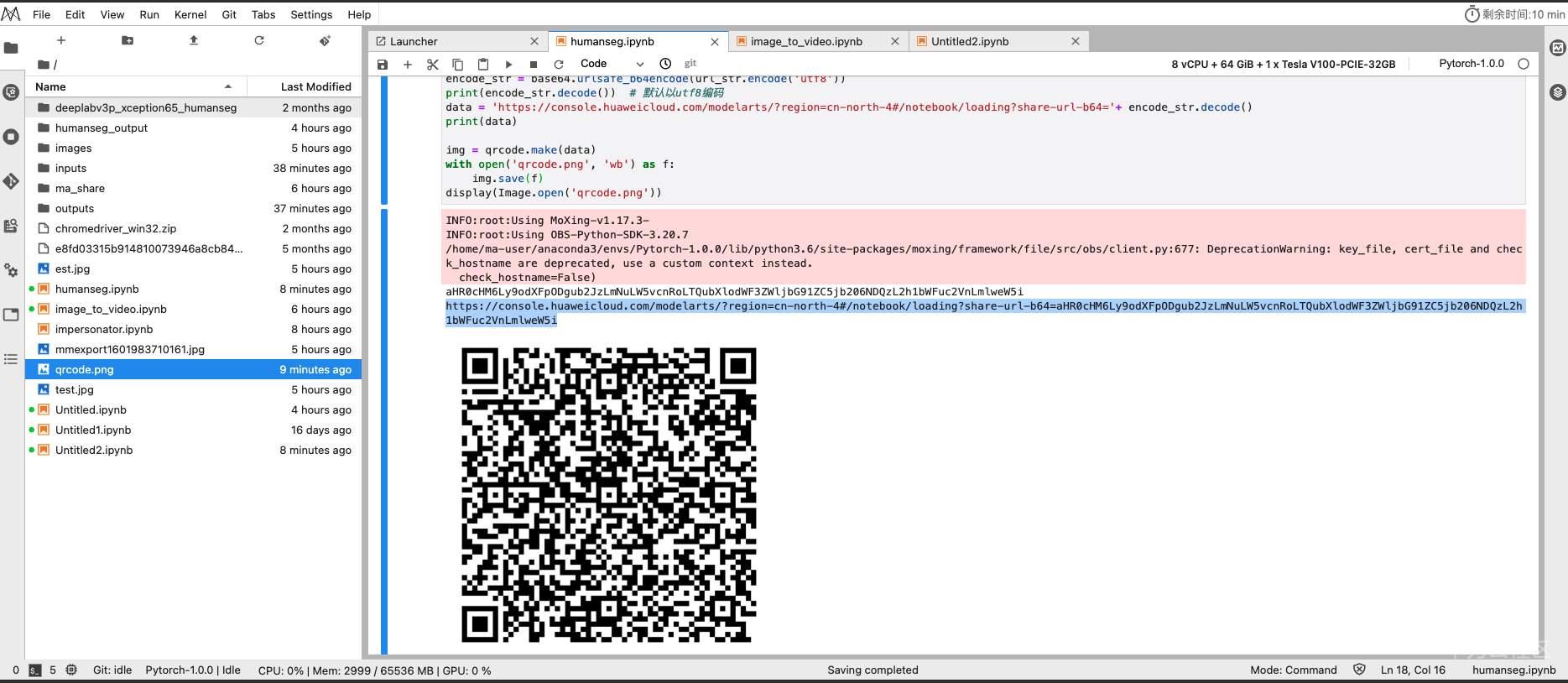Save the notebook with the disk icon
This screenshot has width=1568, height=683.
(x=383, y=64)
